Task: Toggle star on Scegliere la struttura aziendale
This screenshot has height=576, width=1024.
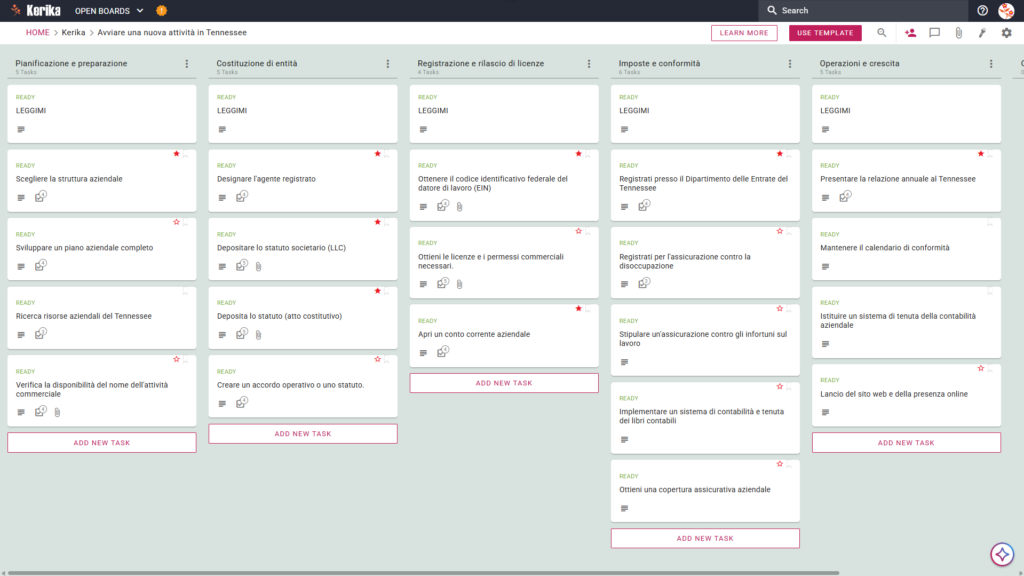Action: coord(176,154)
